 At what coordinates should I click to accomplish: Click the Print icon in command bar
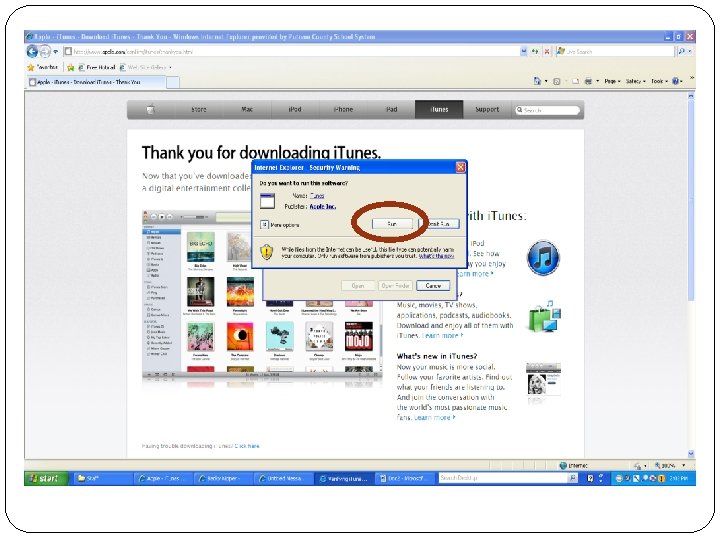pyautogui.click(x=588, y=82)
